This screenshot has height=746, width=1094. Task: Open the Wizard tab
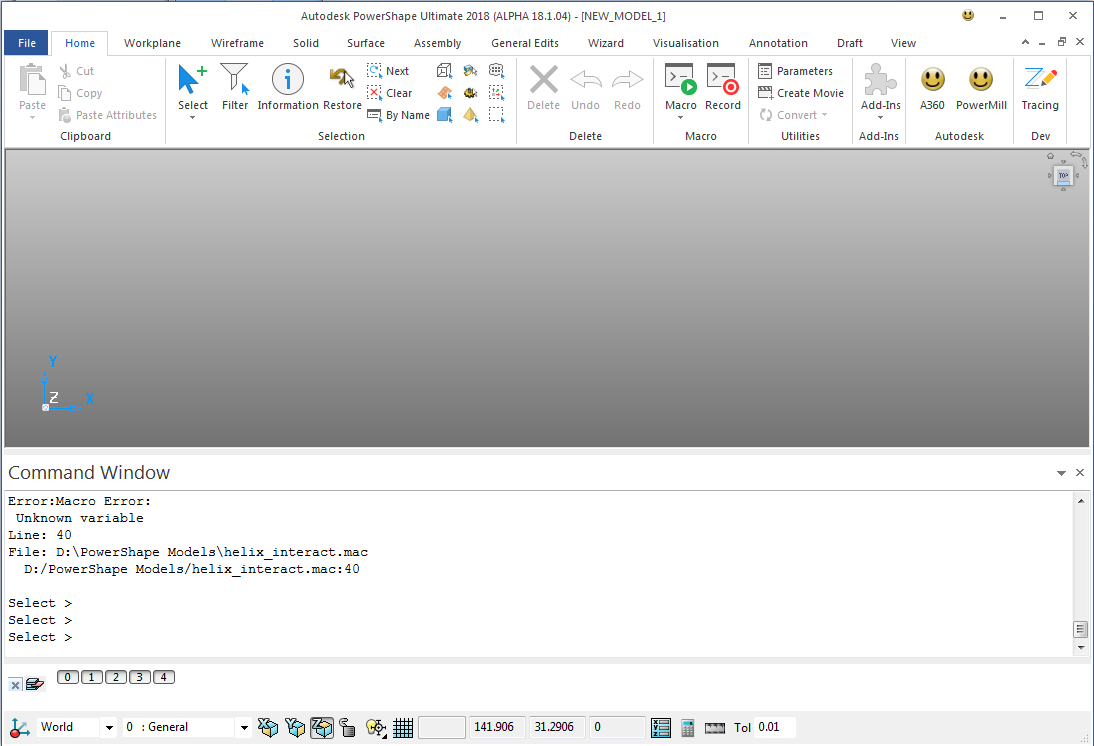pyautogui.click(x=606, y=43)
